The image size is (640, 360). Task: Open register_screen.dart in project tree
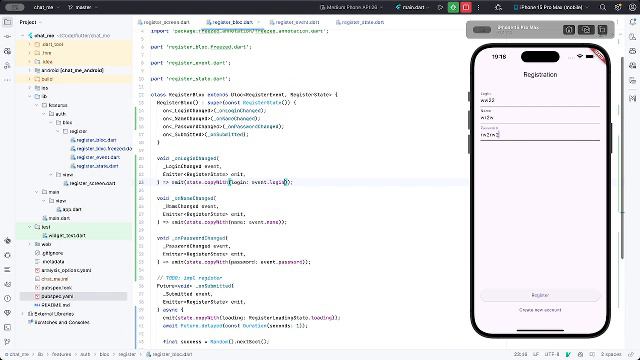[x=89, y=183]
